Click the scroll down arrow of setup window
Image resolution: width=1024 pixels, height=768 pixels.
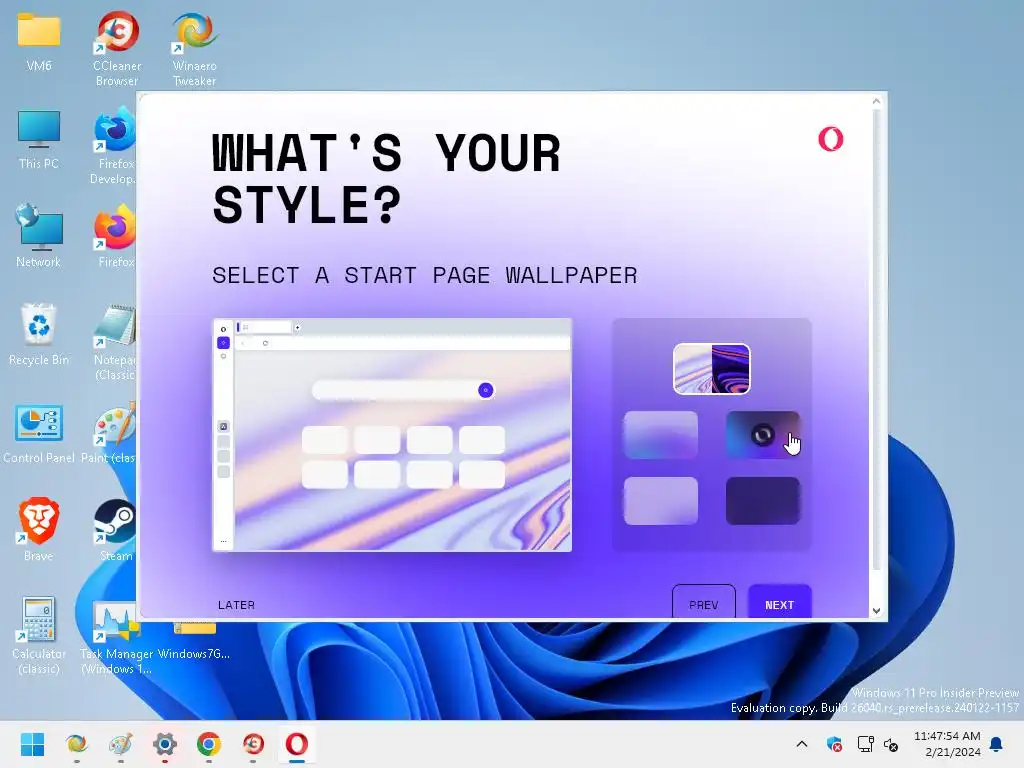click(x=876, y=611)
